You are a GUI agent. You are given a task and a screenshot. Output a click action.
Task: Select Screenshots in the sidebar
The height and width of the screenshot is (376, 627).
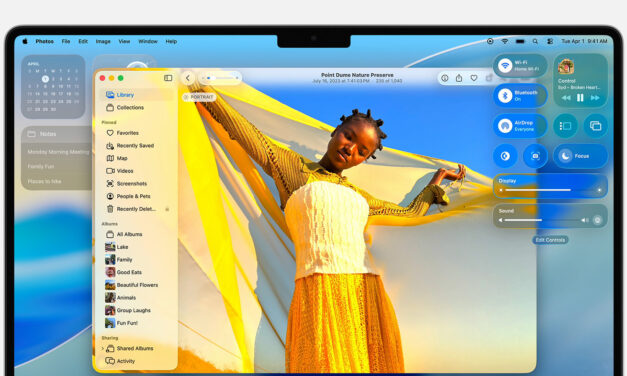pos(136,184)
